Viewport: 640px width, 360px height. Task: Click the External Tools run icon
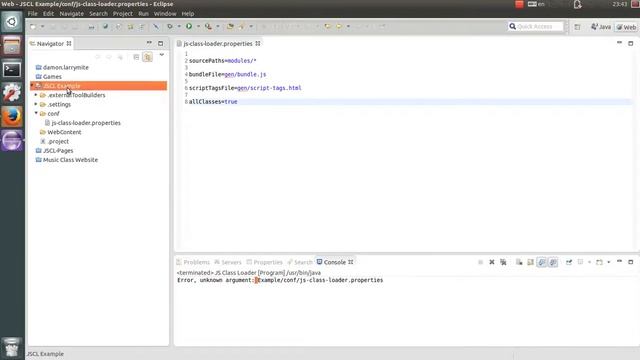pos(209,26)
